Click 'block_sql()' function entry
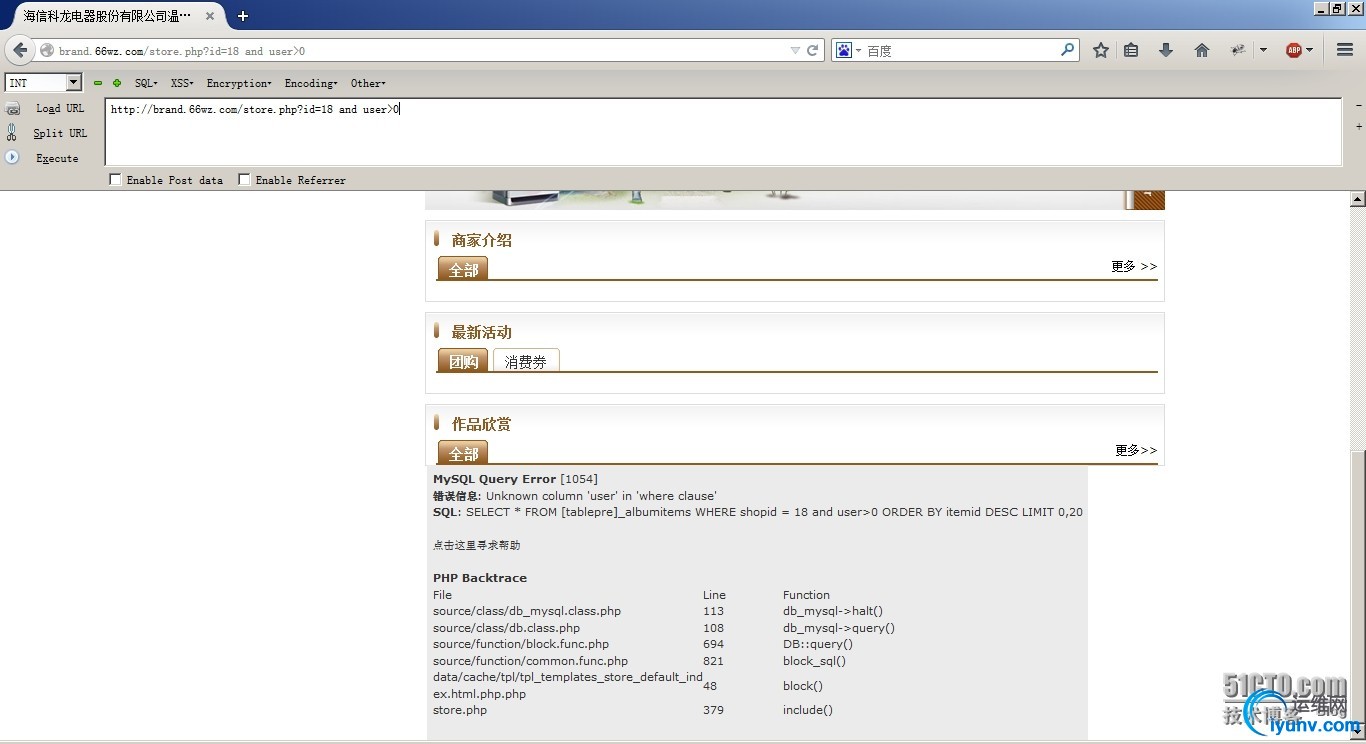1366x744 pixels. click(814, 661)
